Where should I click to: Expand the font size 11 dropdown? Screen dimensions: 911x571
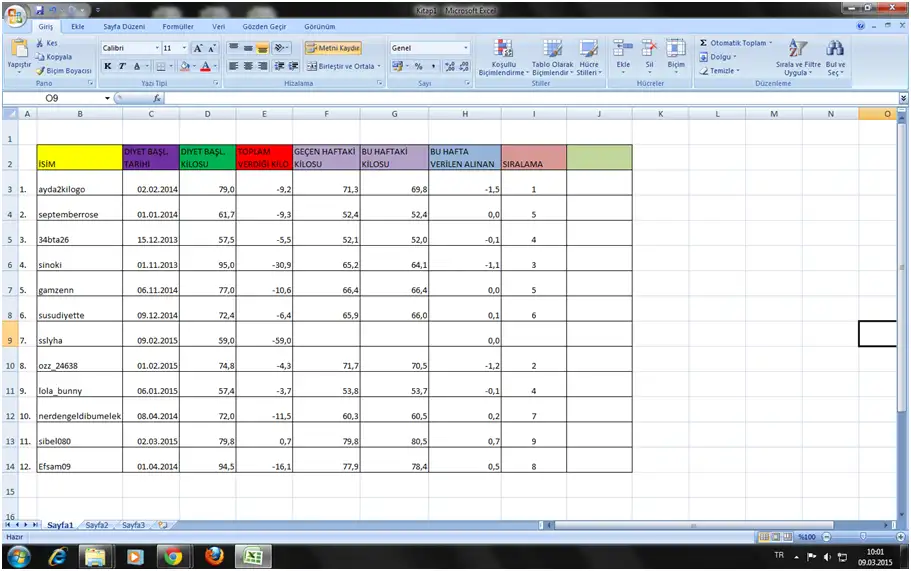[x=183, y=48]
